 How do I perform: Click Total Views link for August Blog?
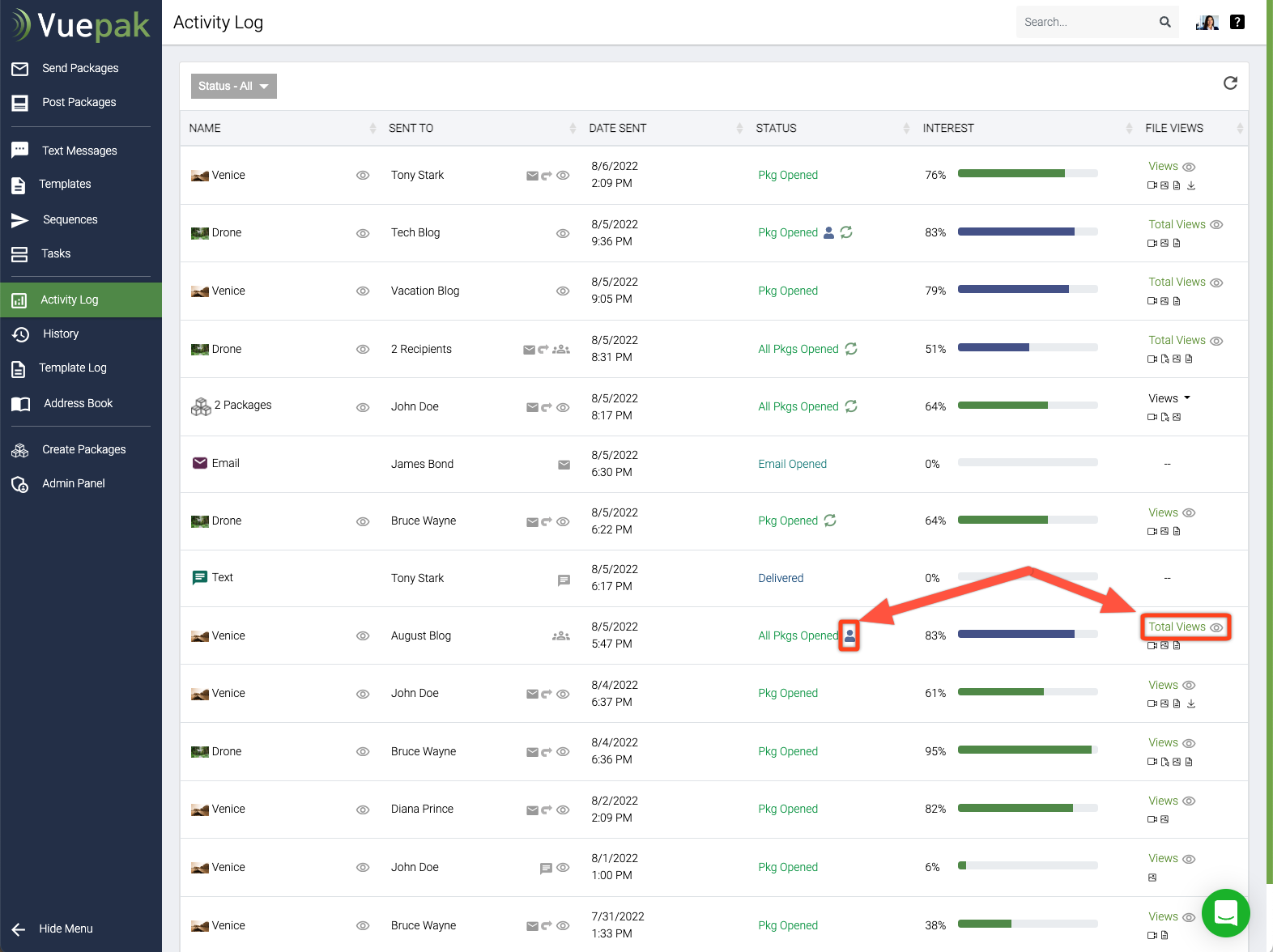point(1177,627)
